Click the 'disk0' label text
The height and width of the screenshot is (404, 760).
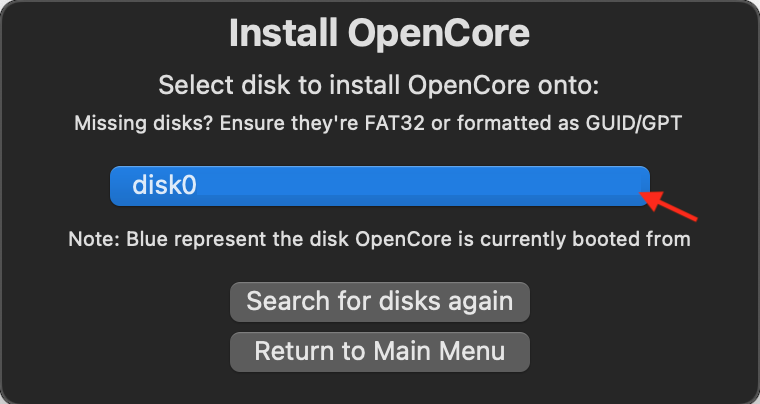coord(163,186)
